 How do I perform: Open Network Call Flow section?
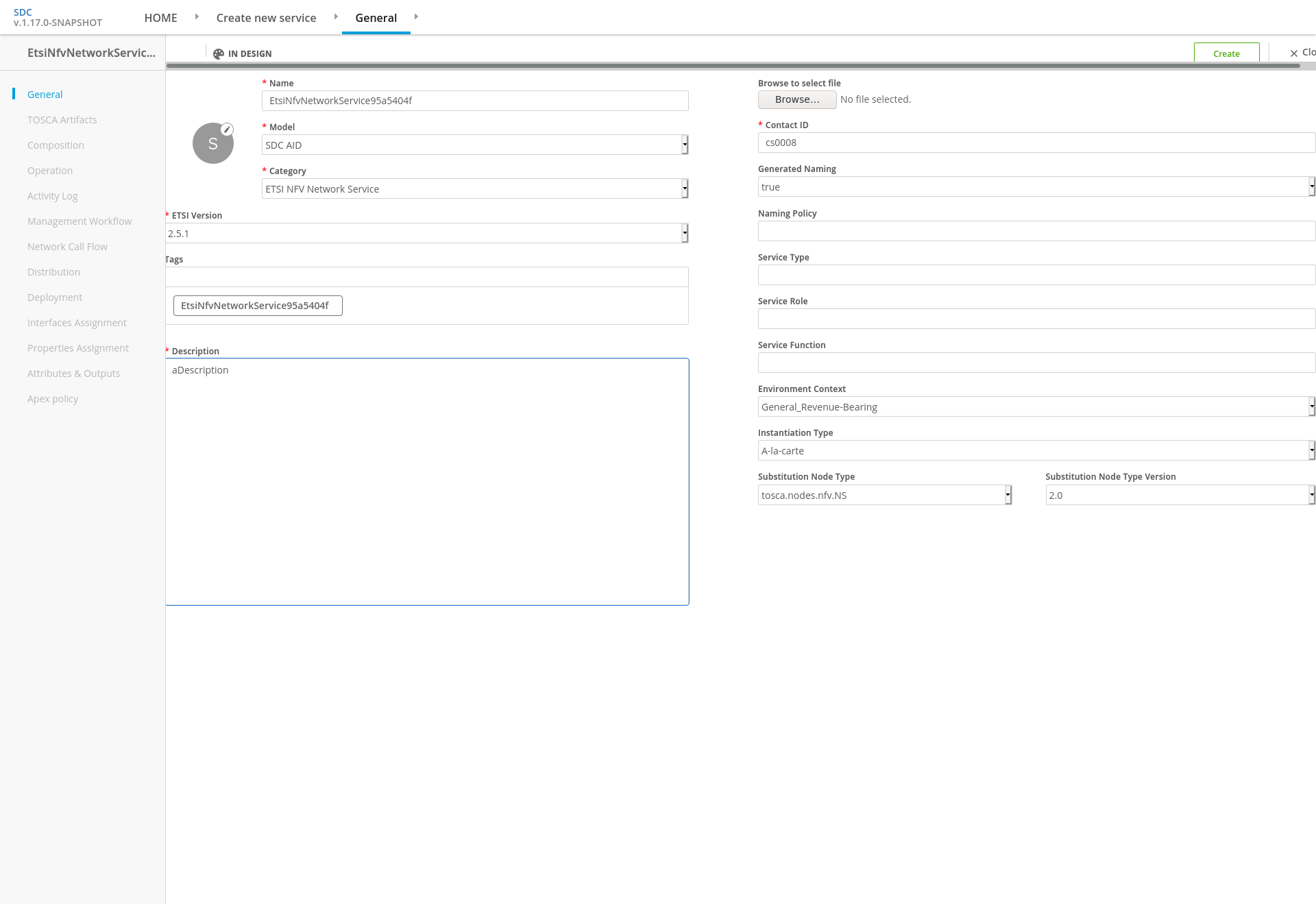[x=67, y=247]
